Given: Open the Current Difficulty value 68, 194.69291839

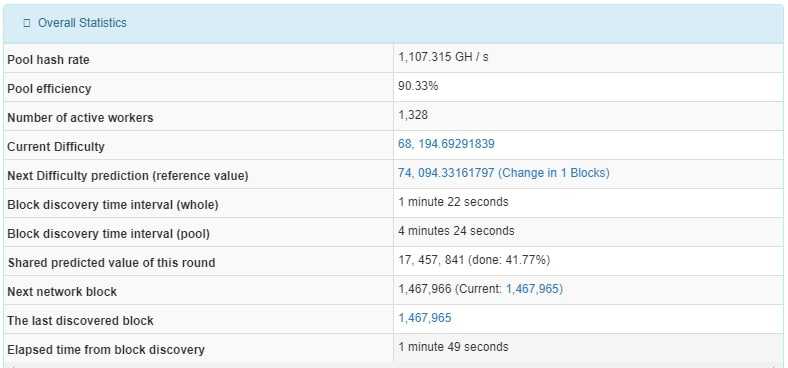Looking at the screenshot, I should [446, 144].
